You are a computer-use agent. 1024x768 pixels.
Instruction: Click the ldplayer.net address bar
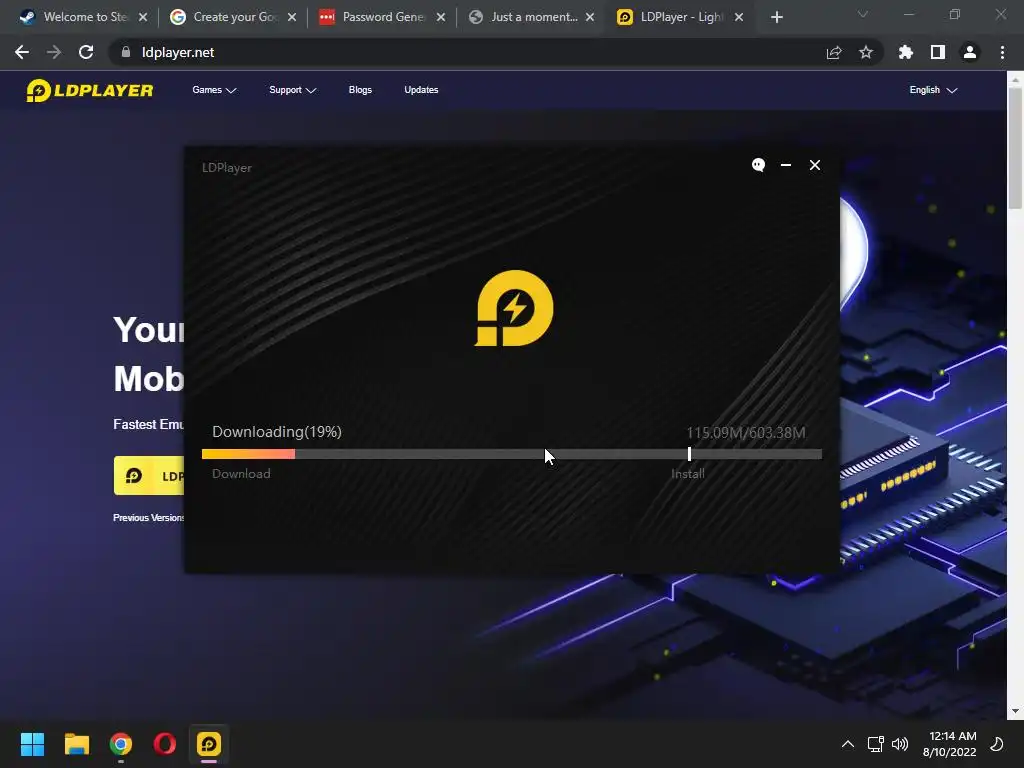tap(470, 52)
